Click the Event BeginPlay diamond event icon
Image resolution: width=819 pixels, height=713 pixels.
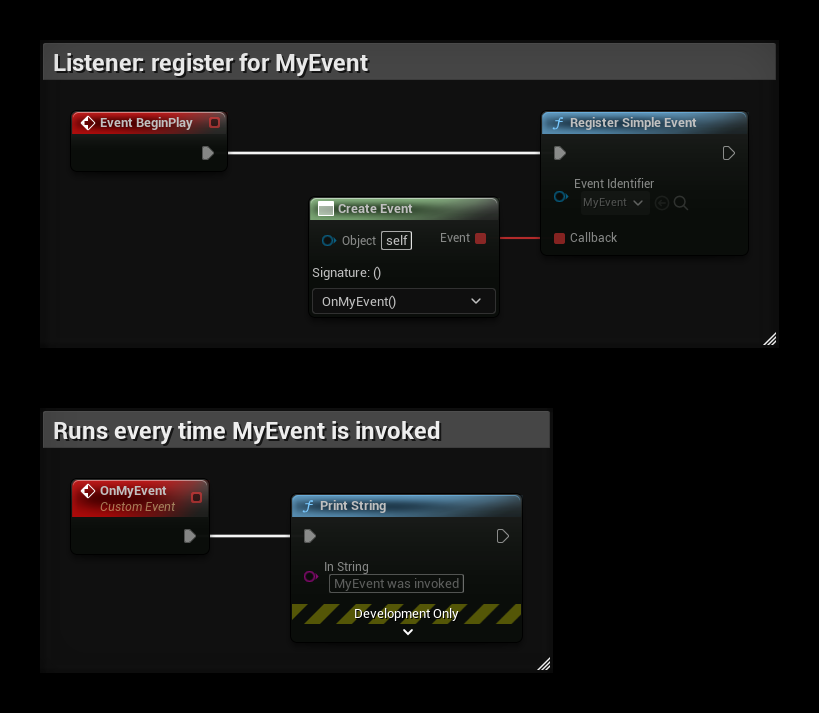click(x=88, y=123)
